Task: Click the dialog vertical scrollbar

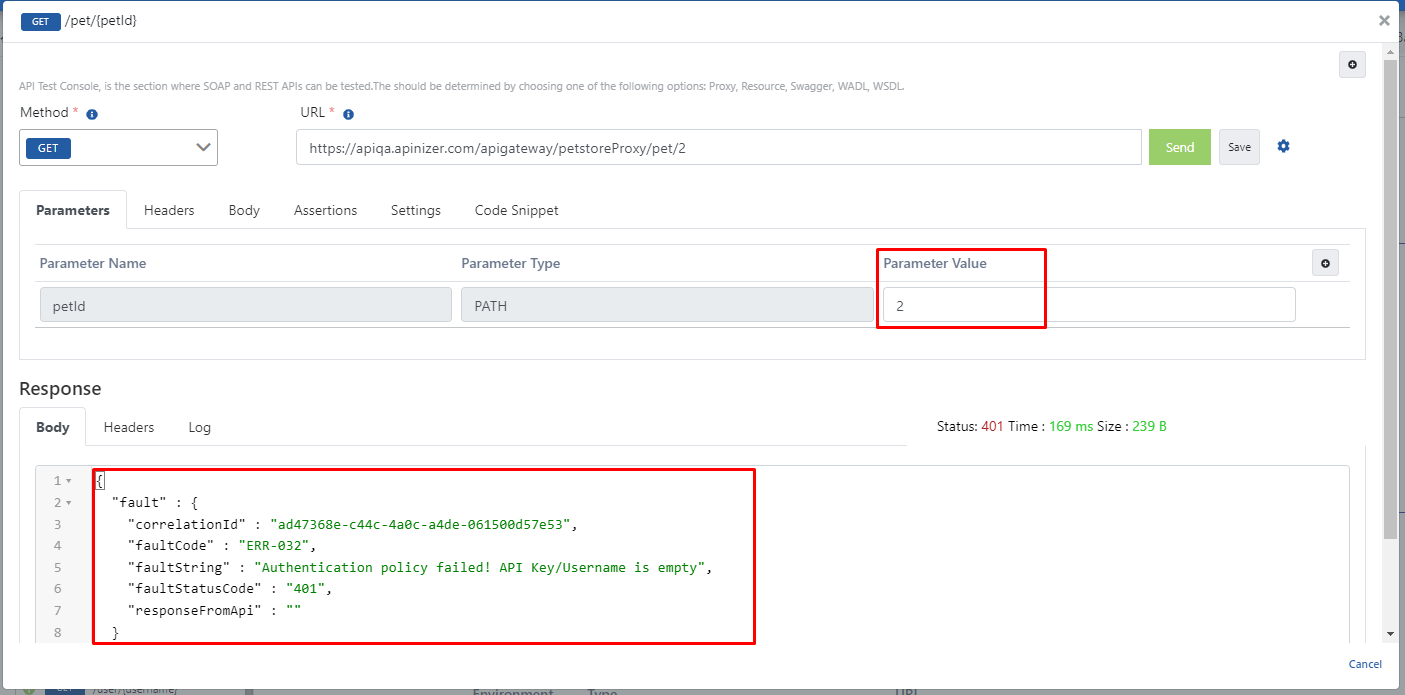Action: 1390,300
